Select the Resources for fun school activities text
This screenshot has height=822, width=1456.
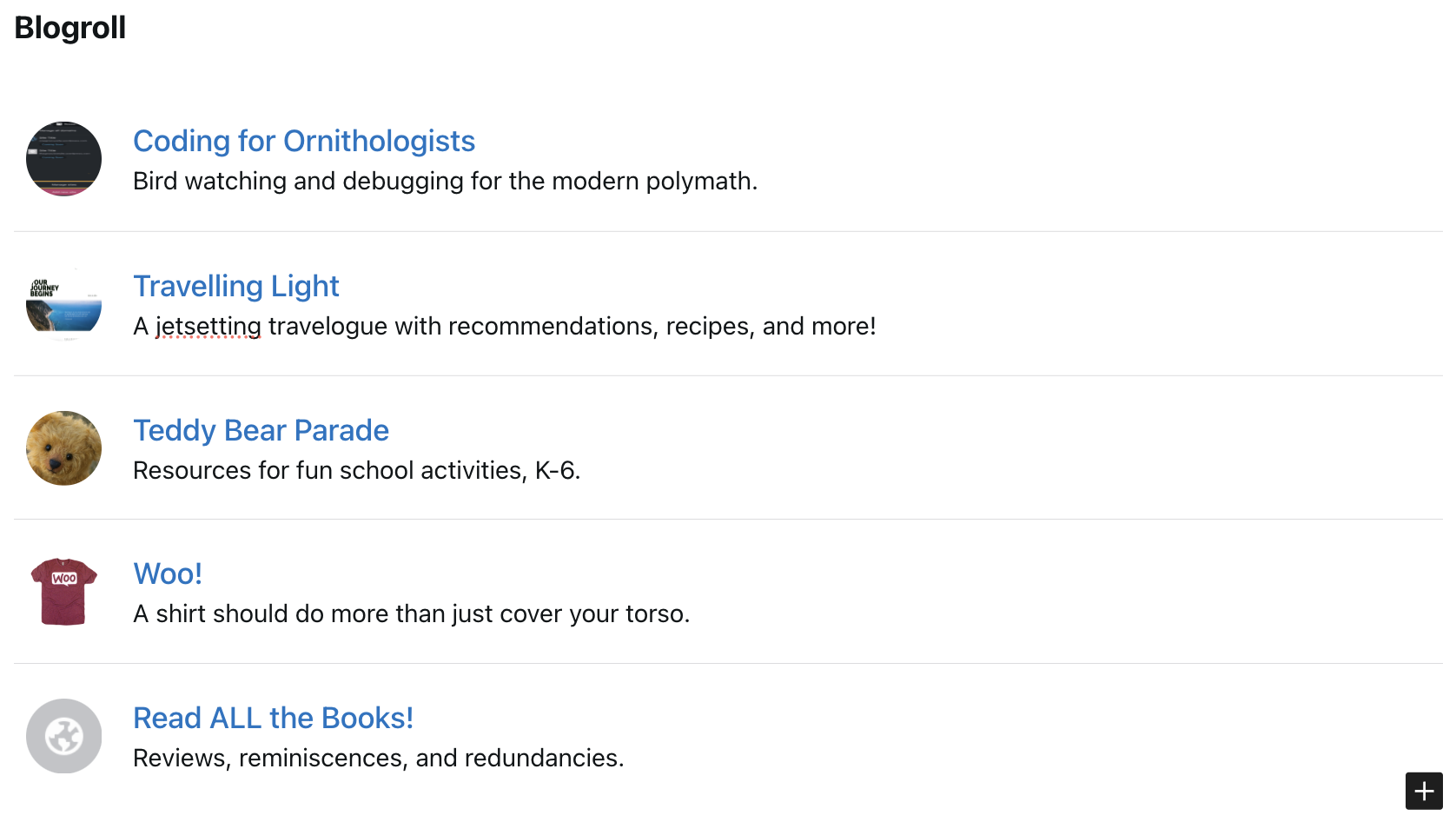click(x=356, y=470)
